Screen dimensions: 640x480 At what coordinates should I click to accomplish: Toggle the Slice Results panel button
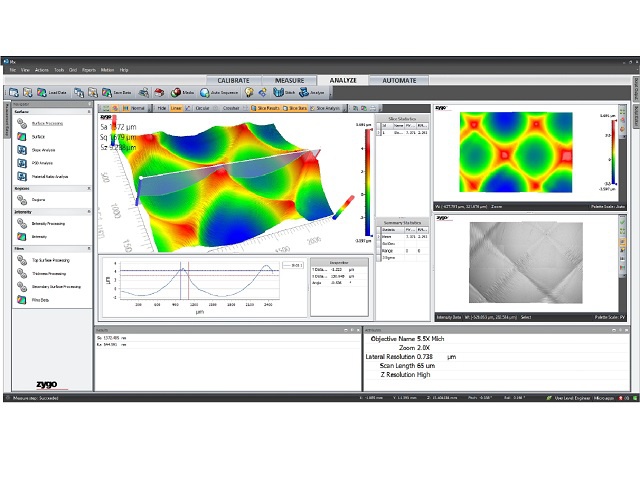pos(266,106)
